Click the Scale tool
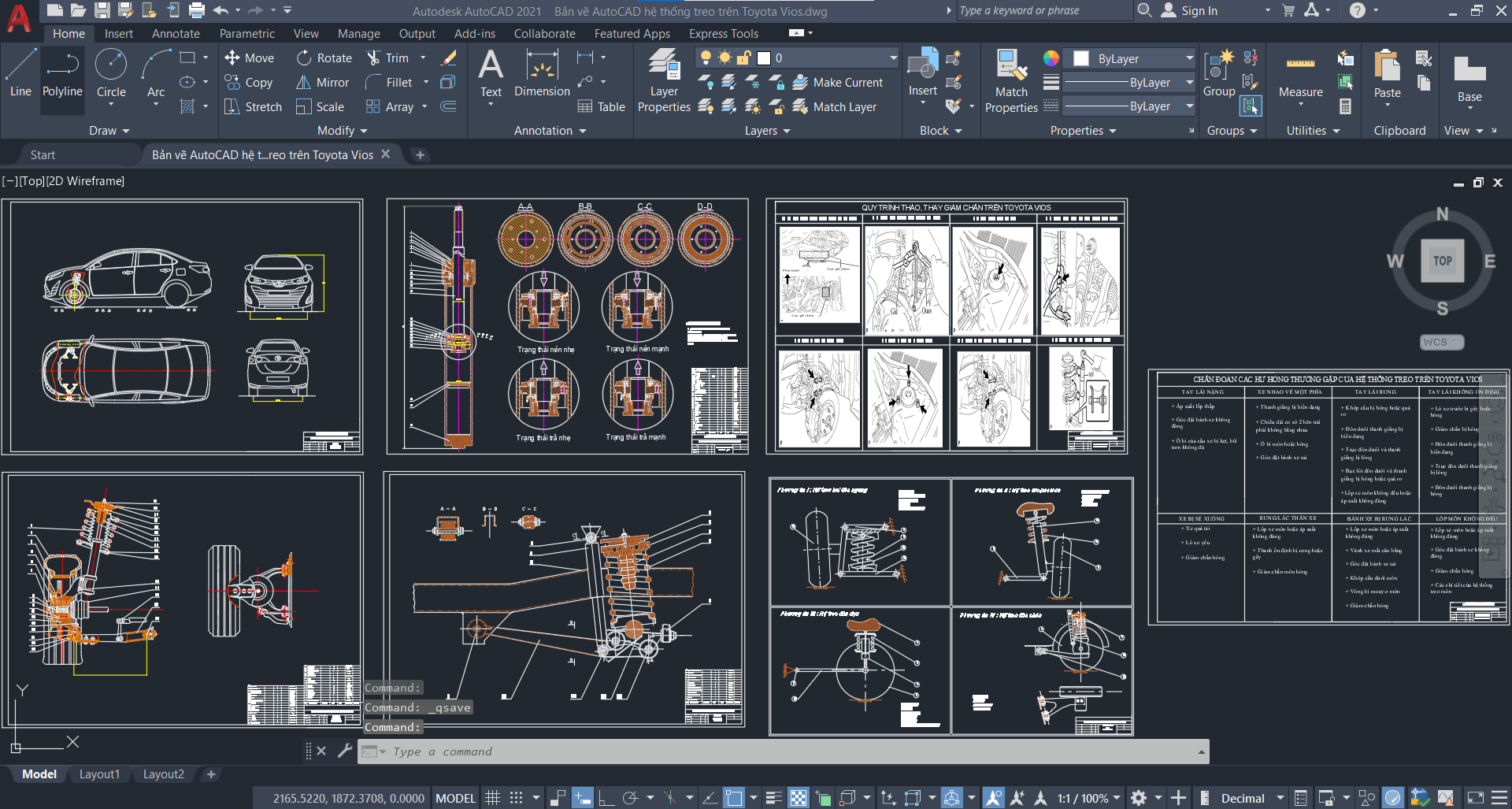Image resolution: width=1512 pixels, height=809 pixels. pyautogui.click(x=320, y=106)
